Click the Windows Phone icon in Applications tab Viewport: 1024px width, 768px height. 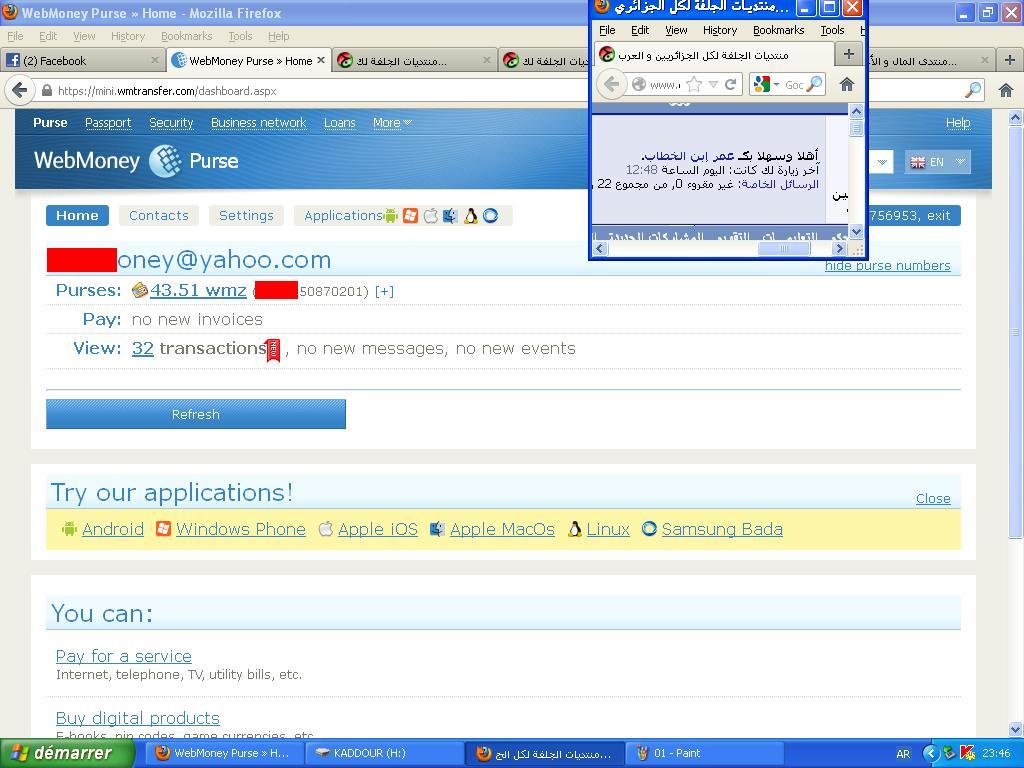click(410, 216)
